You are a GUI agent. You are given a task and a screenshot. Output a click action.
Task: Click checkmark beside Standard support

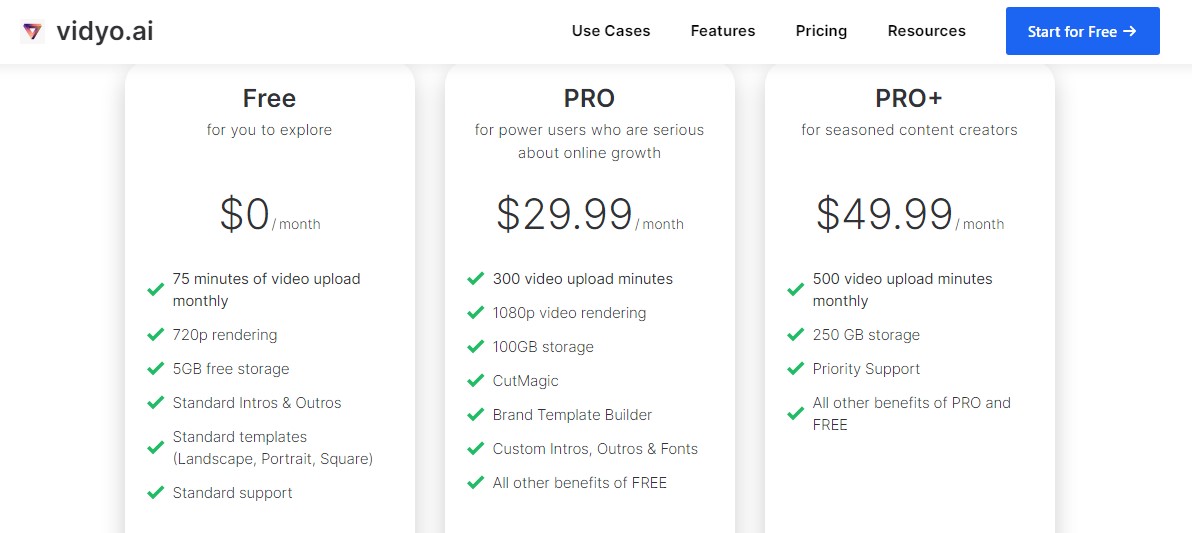156,493
